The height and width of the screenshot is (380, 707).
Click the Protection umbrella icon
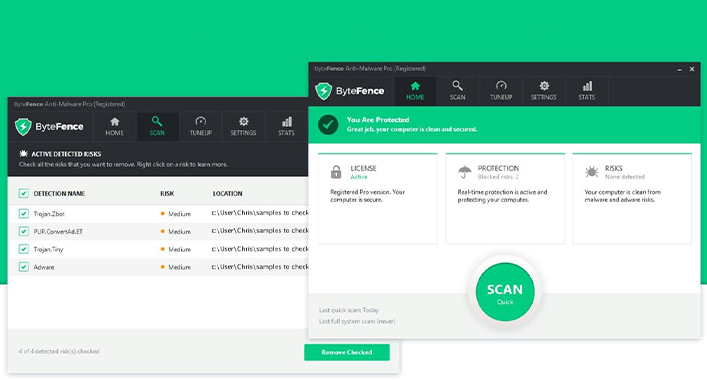click(464, 172)
